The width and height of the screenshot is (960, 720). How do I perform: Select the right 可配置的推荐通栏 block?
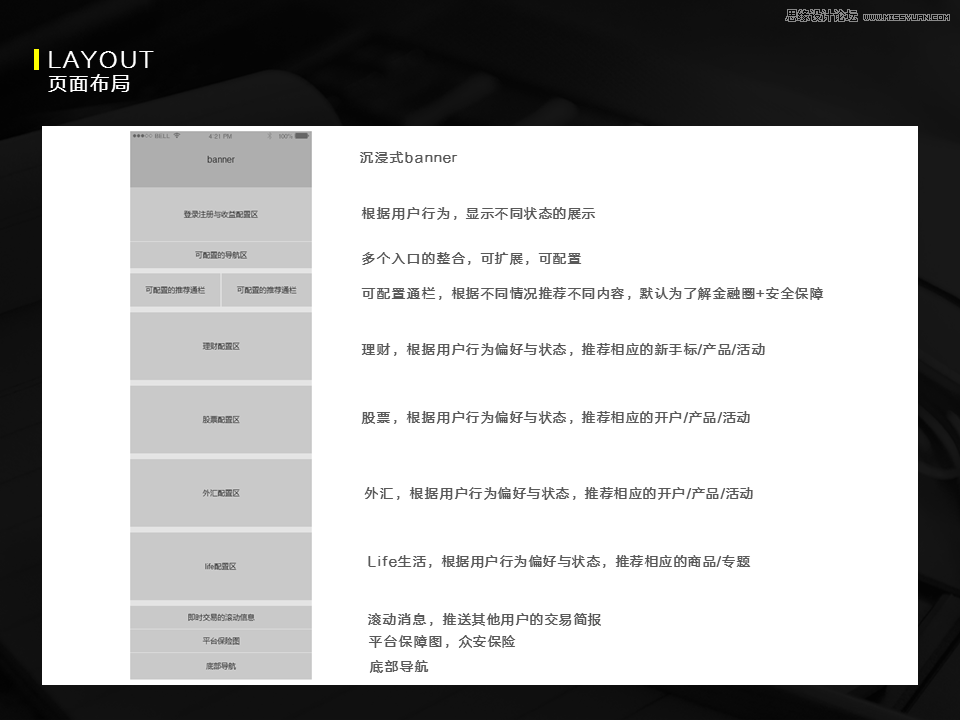click(x=266, y=290)
